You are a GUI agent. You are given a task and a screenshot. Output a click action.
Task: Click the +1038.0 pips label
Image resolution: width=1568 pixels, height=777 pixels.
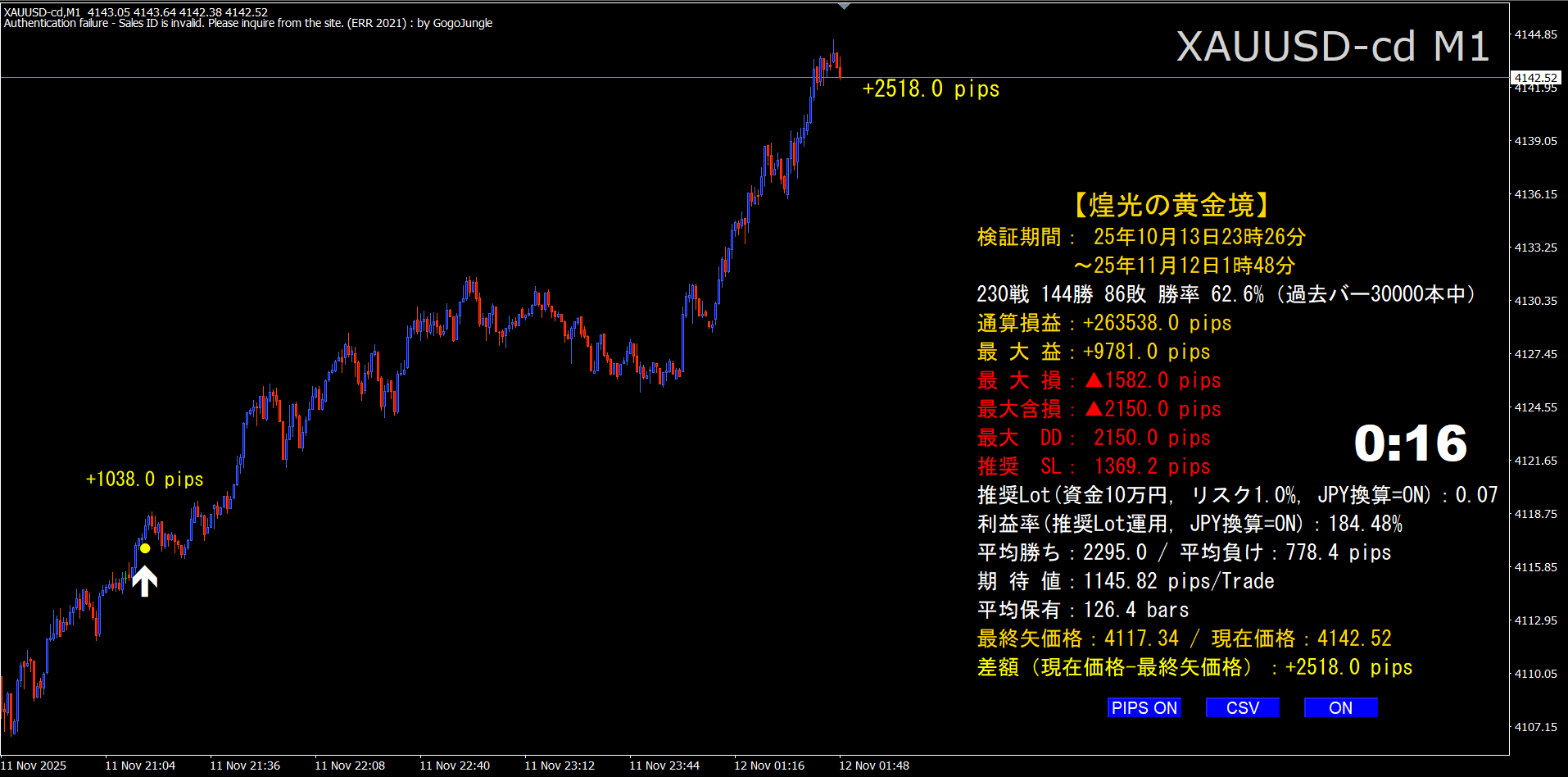[x=145, y=479]
